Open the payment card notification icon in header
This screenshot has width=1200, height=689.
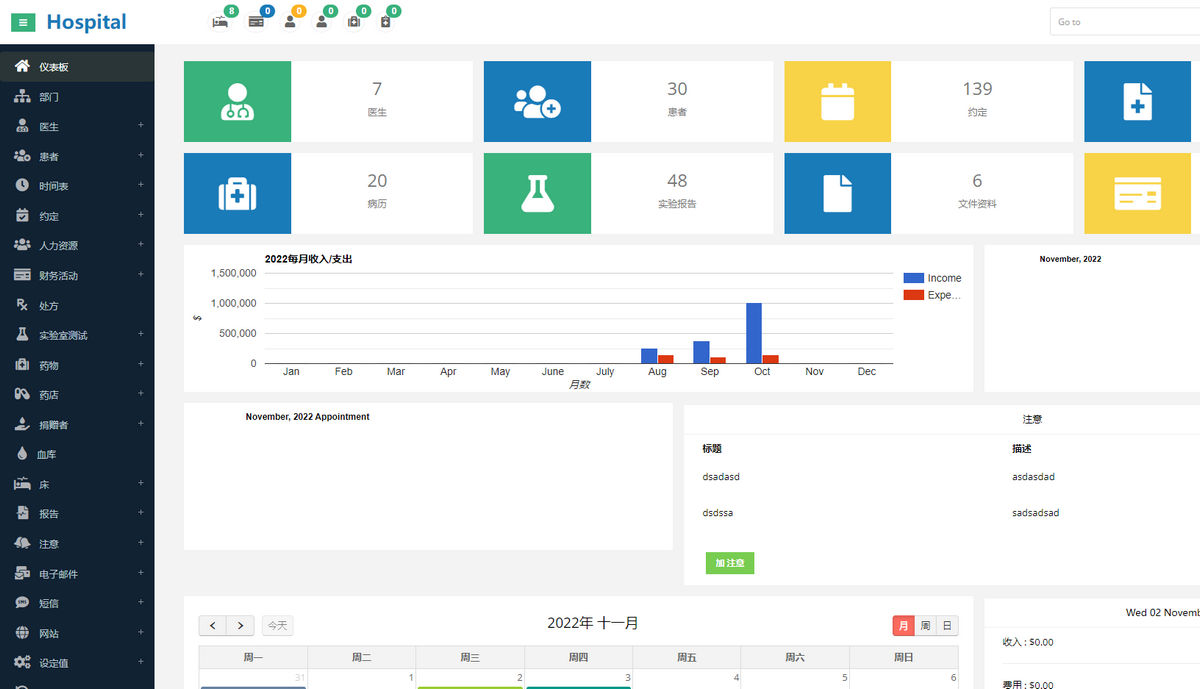click(x=256, y=22)
